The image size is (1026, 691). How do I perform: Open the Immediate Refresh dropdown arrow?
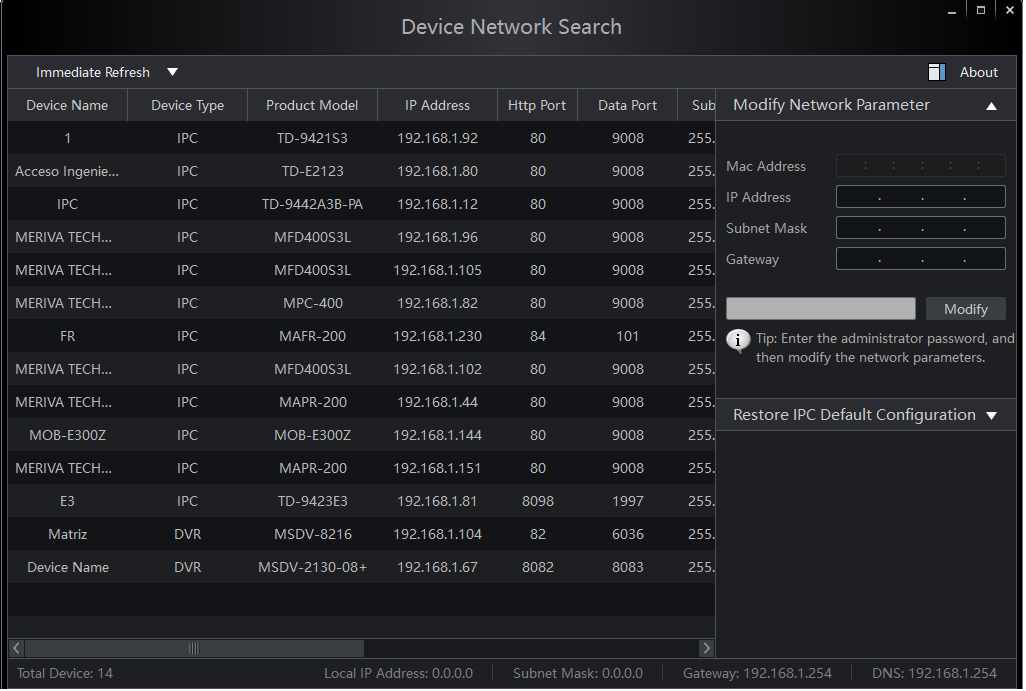click(172, 72)
